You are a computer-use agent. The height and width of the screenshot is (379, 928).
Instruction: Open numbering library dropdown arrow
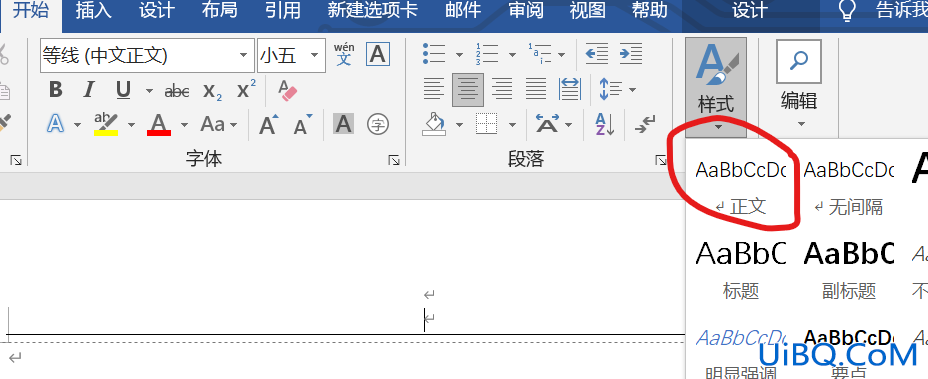(x=512, y=55)
